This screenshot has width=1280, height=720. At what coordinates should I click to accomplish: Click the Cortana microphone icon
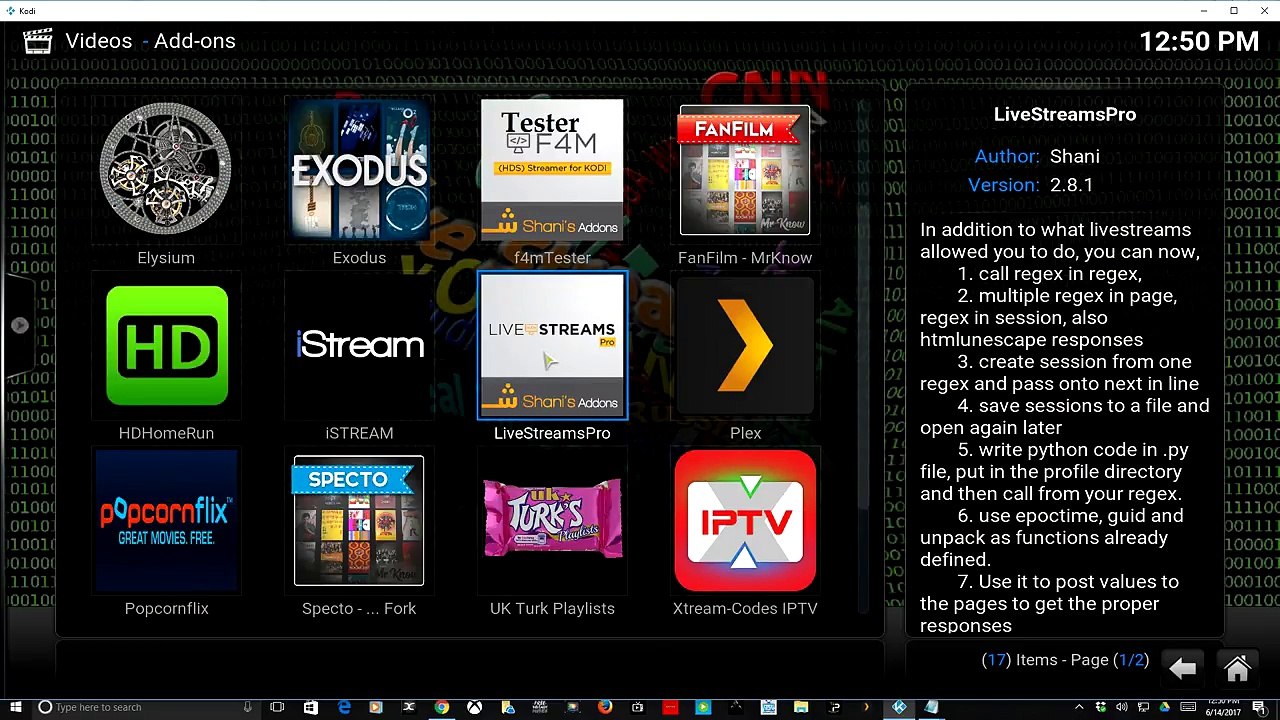[x=247, y=707]
